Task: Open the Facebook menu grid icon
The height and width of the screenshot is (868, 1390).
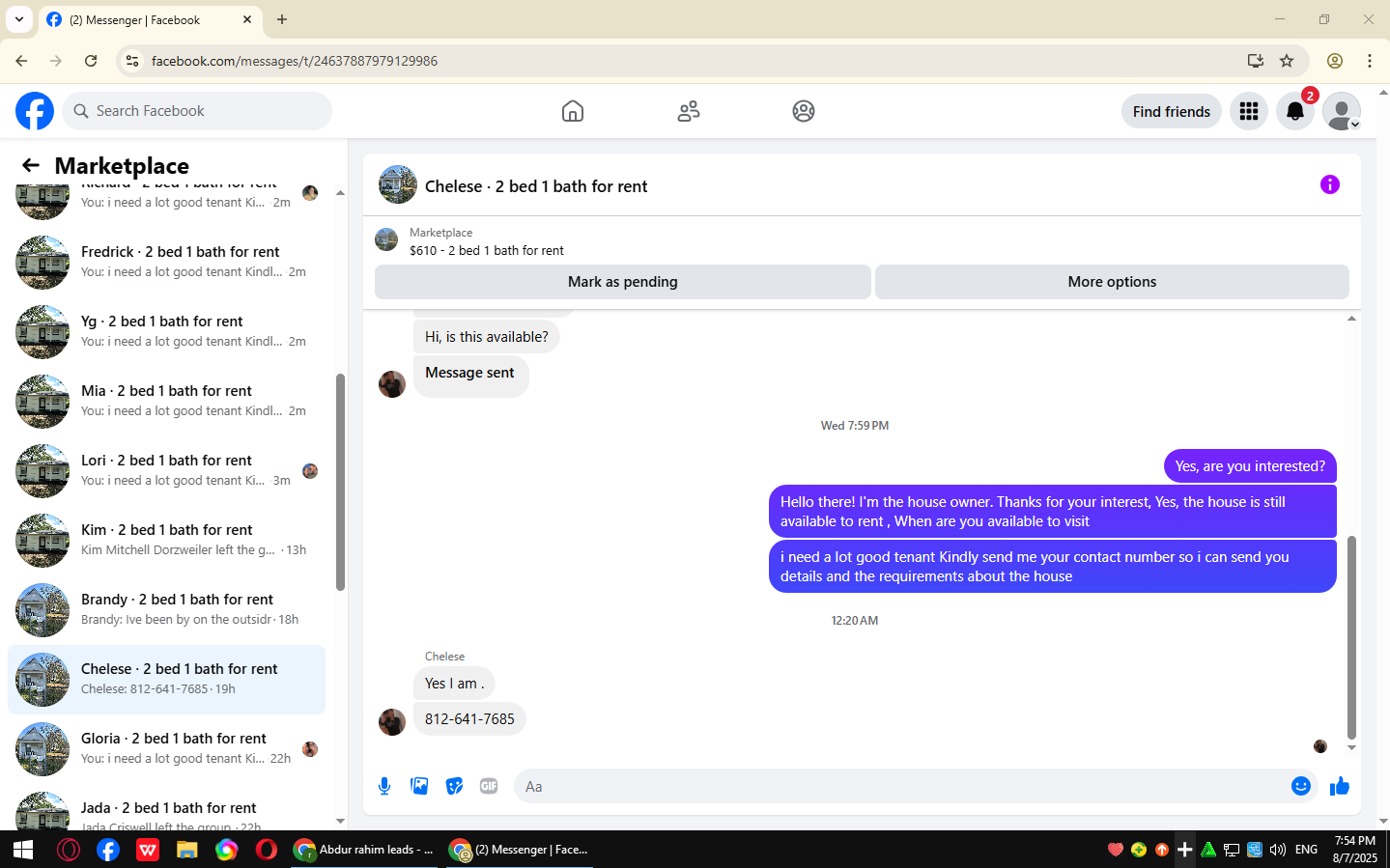Action: click(1249, 111)
